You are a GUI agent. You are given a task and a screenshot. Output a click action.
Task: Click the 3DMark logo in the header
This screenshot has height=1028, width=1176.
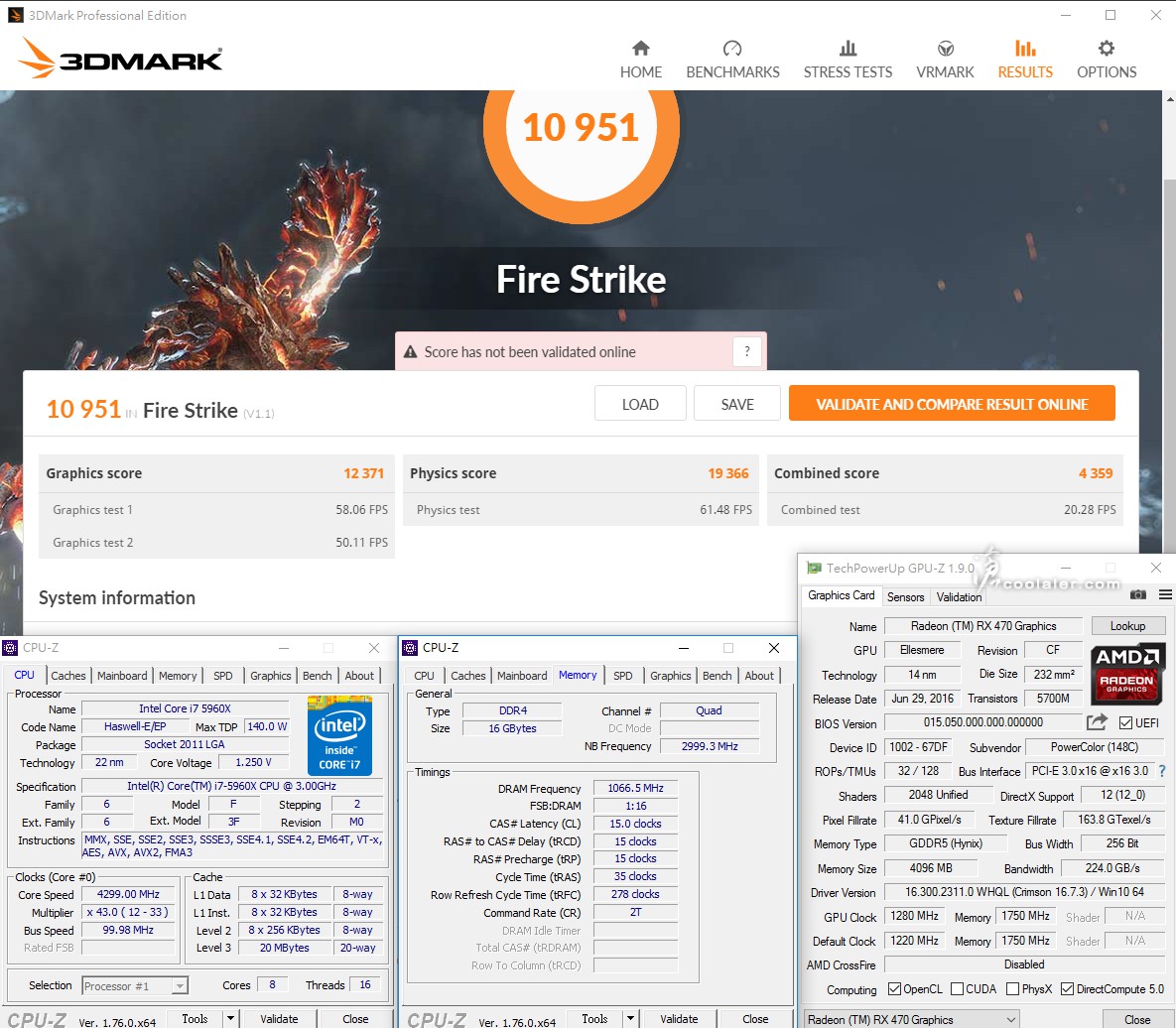click(120, 58)
